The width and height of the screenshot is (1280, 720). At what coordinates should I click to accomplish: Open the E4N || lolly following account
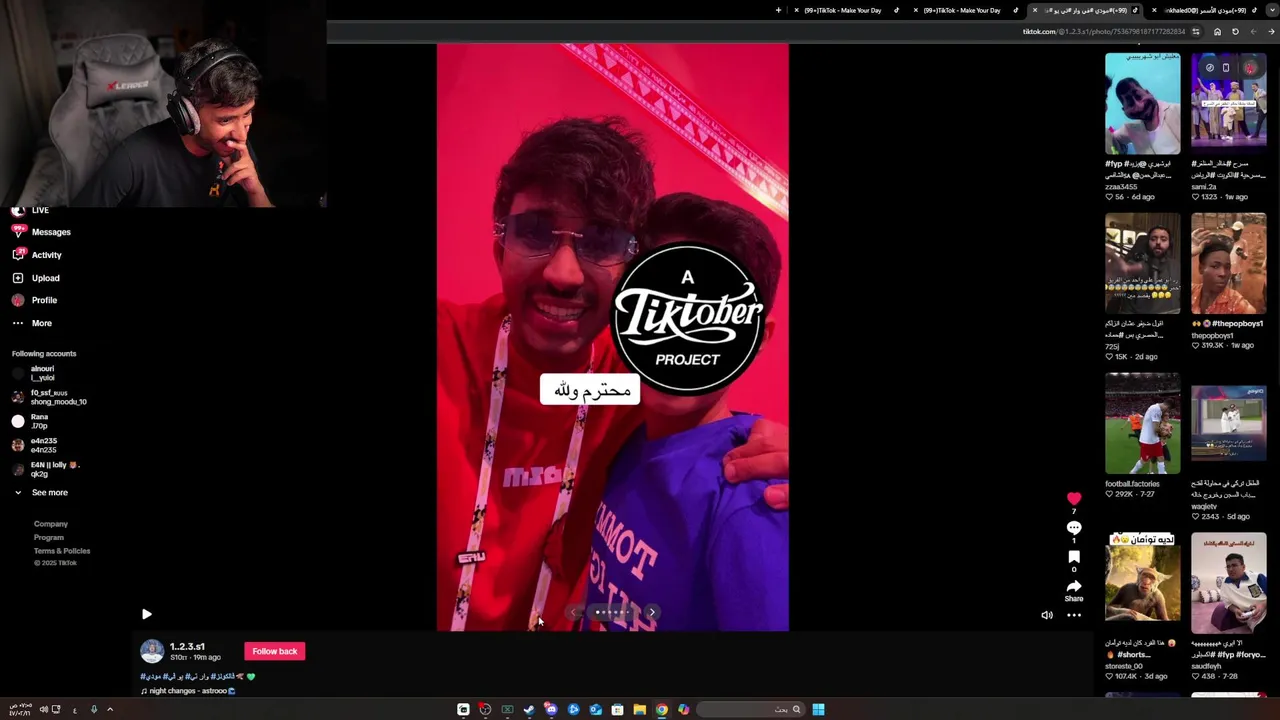(45, 469)
